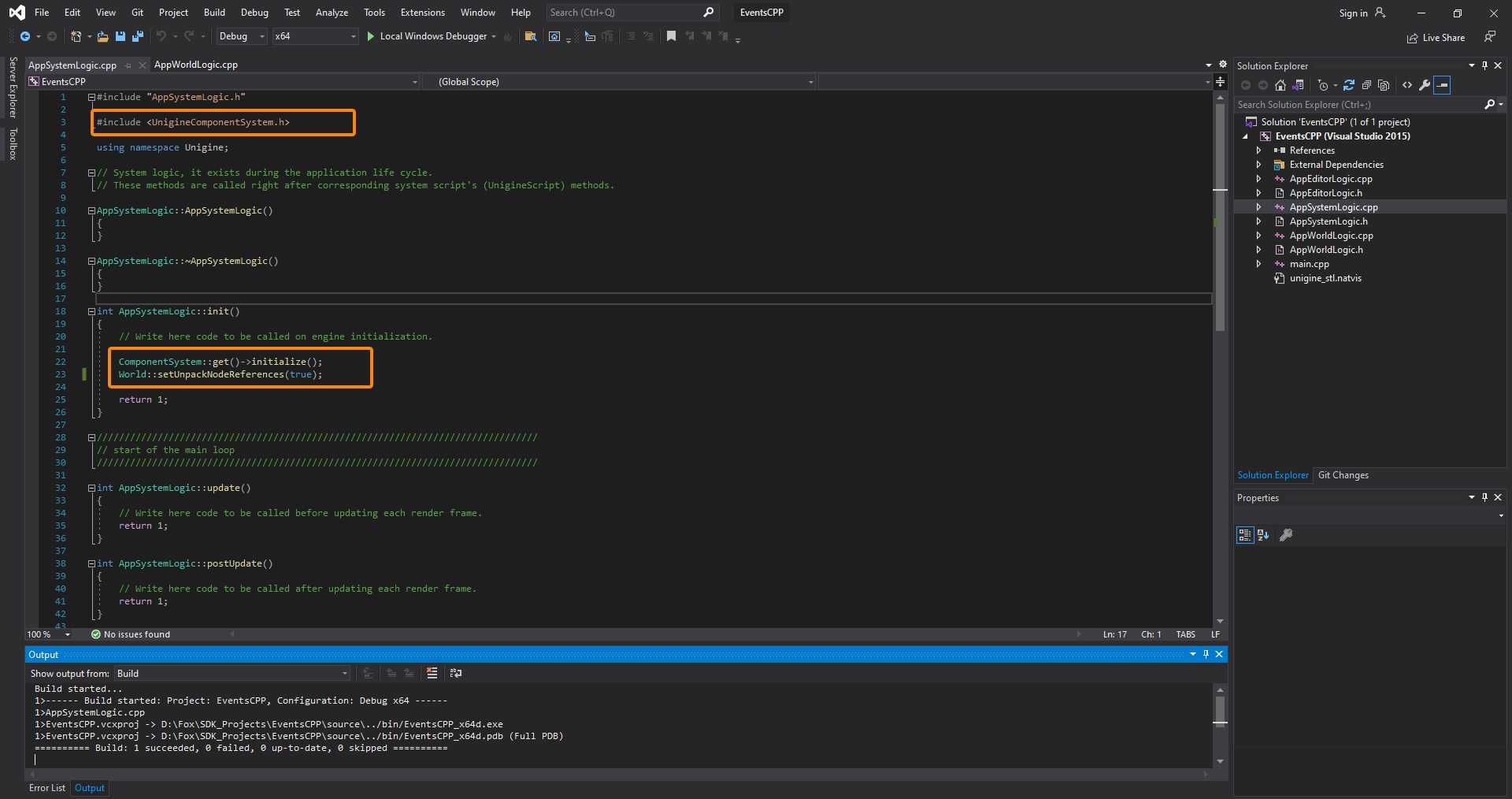The width and height of the screenshot is (1512, 799).
Task: Start debugging with Local Windows Debugger
Action: (x=429, y=36)
